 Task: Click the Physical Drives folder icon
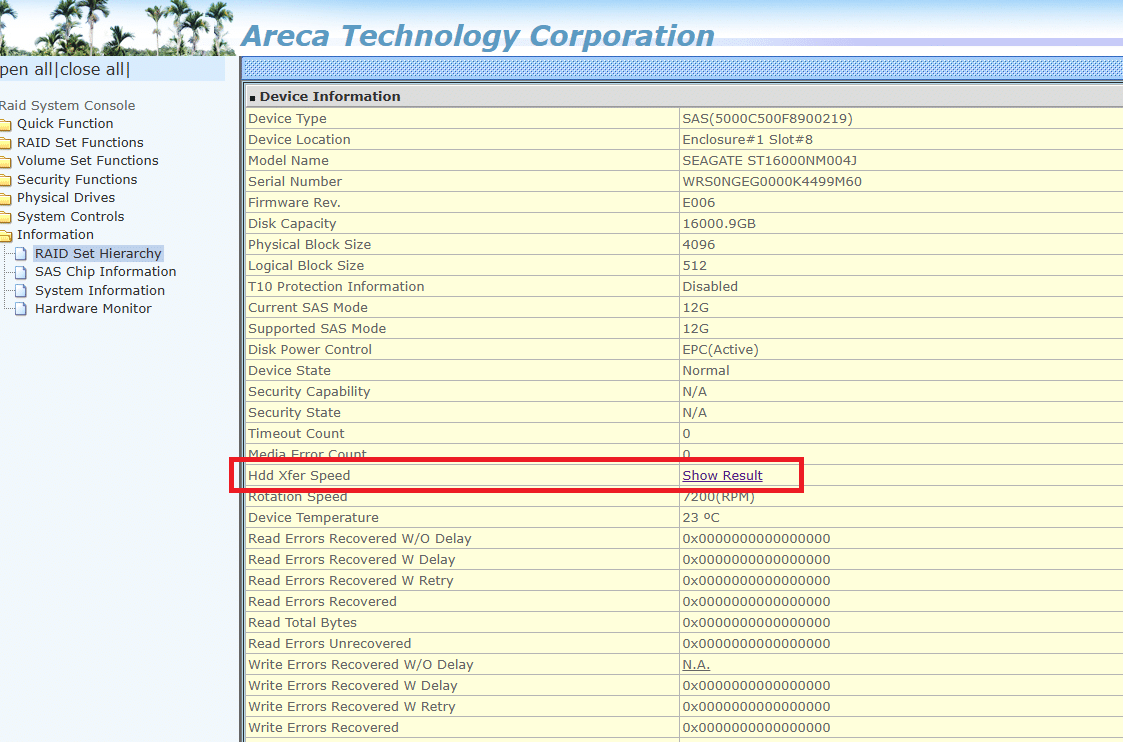(5, 198)
